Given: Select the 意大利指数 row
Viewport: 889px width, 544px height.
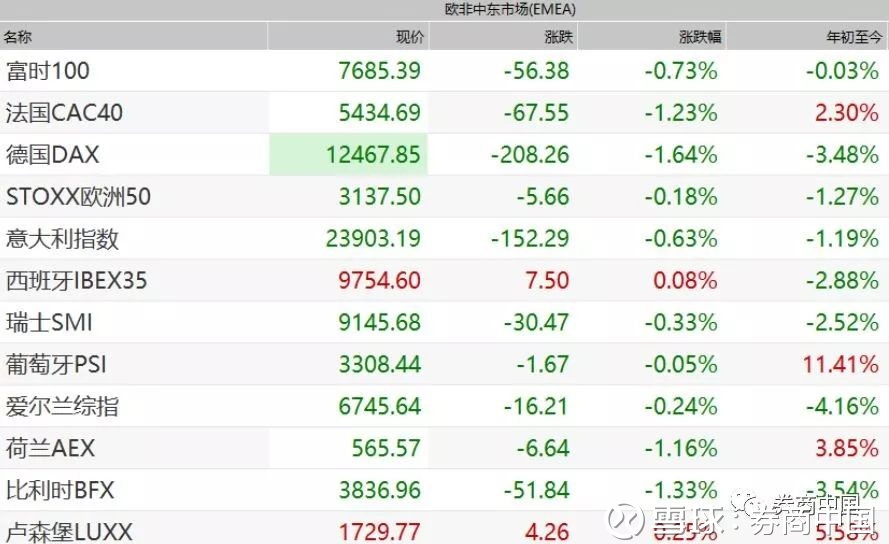Looking at the screenshot, I should [62, 239].
